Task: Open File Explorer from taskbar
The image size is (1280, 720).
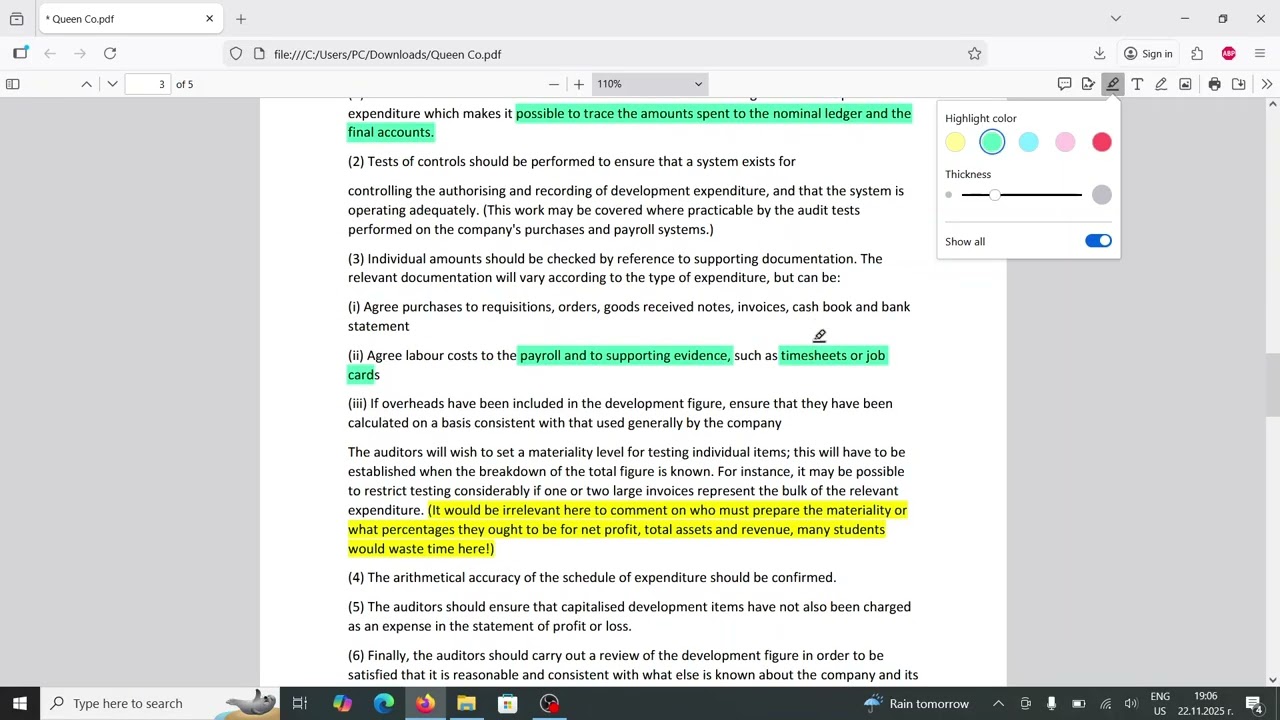Action: pyautogui.click(x=466, y=703)
